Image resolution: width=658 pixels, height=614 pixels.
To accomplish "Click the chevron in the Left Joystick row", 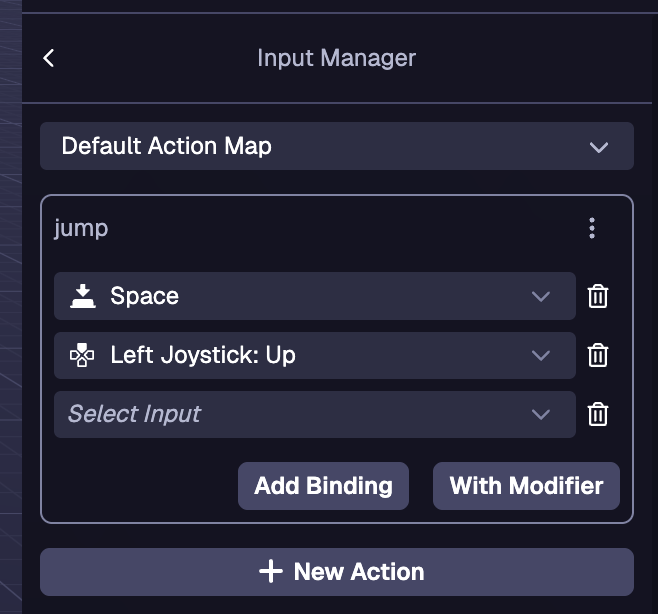I will click(541, 355).
